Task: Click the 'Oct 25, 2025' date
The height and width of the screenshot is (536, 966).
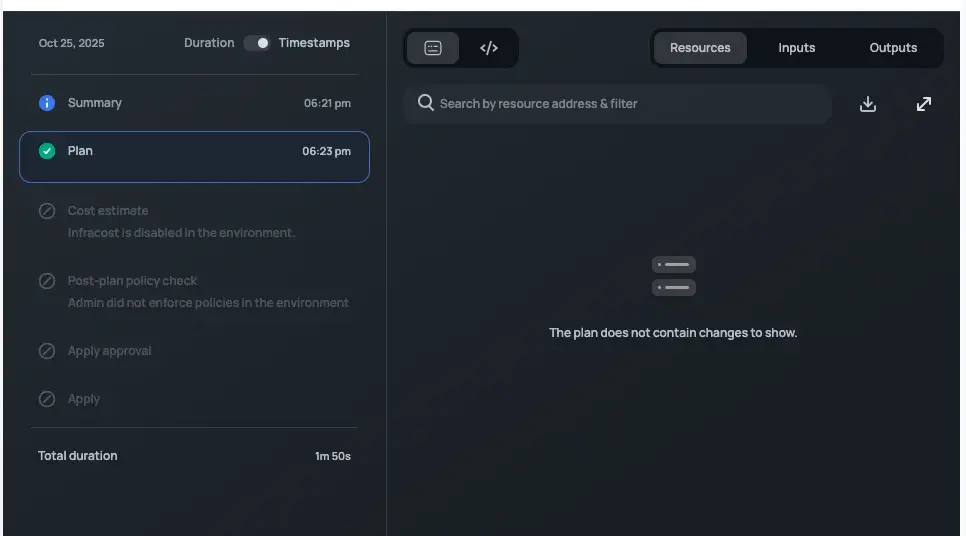Action: [71, 43]
